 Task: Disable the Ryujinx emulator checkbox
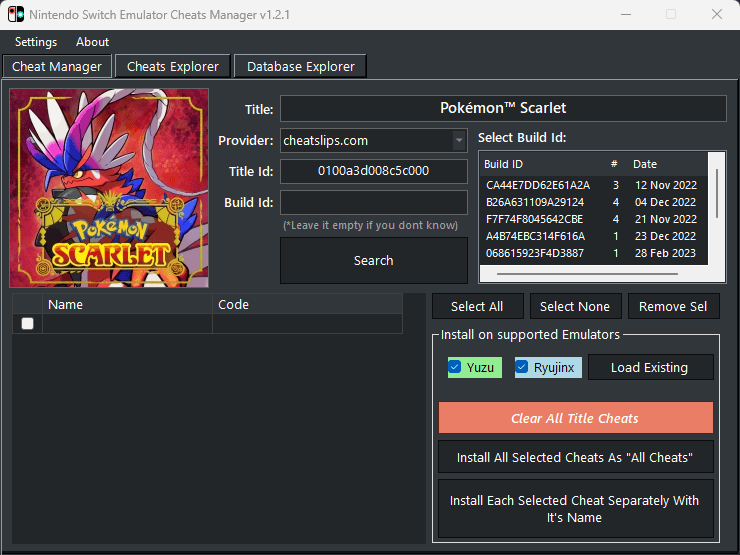tap(522, 367)
